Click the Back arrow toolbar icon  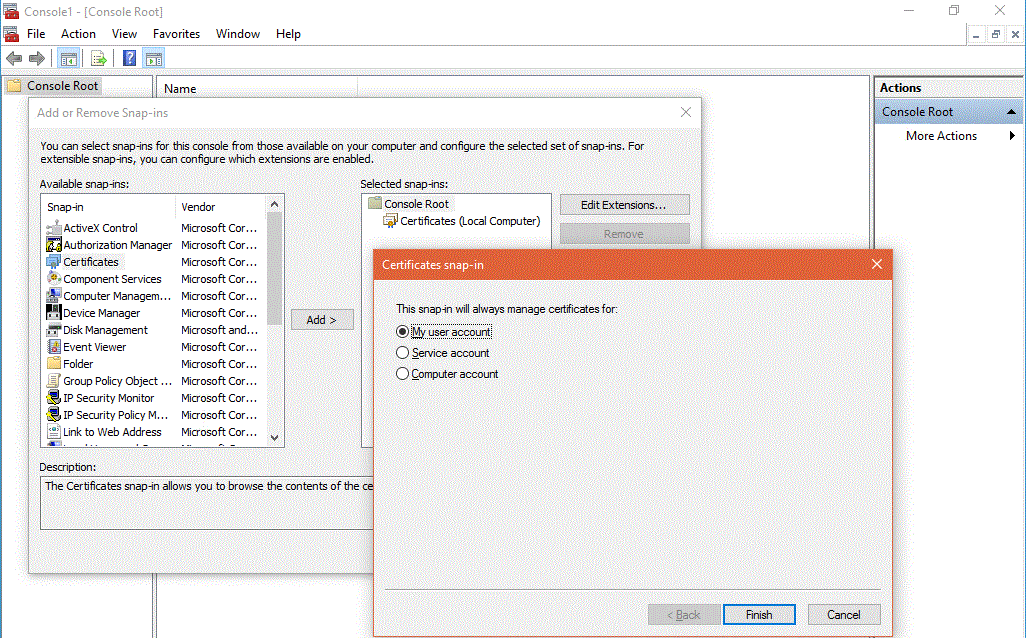tap(14, 58)
